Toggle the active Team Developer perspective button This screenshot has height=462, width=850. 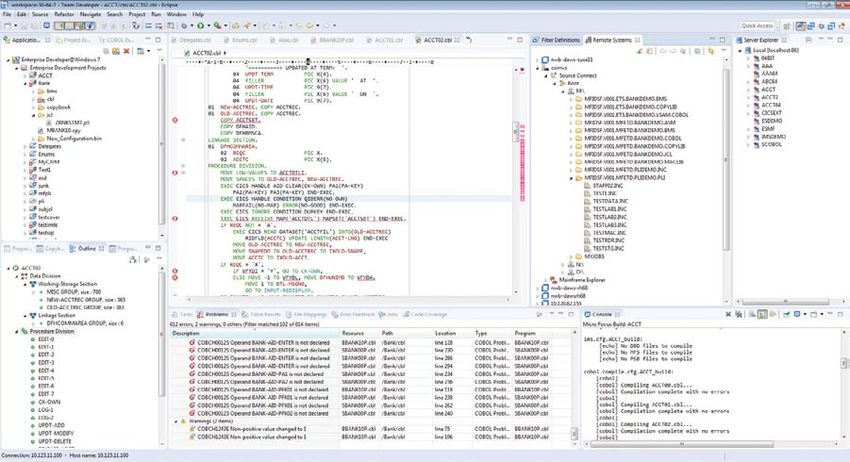801,25
